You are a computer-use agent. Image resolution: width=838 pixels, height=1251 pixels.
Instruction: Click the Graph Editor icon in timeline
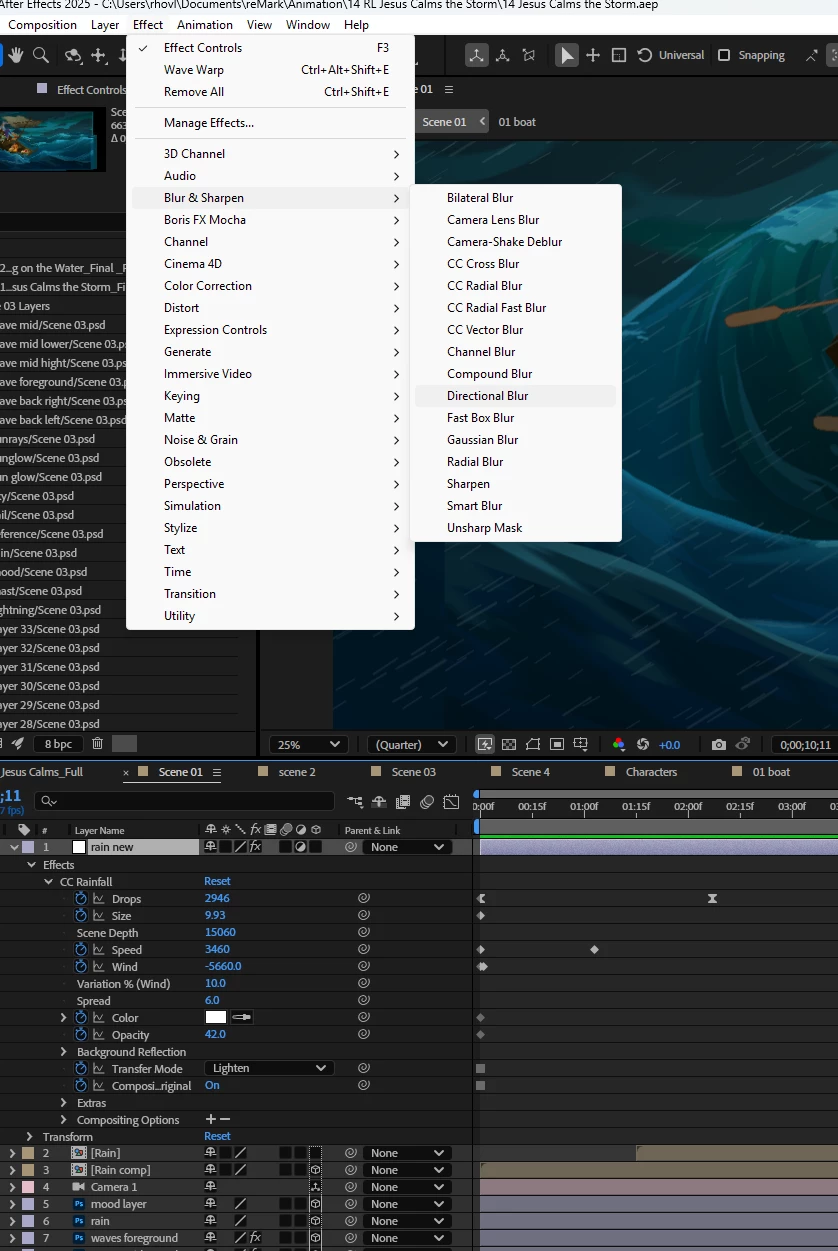[x=451, y=801]
